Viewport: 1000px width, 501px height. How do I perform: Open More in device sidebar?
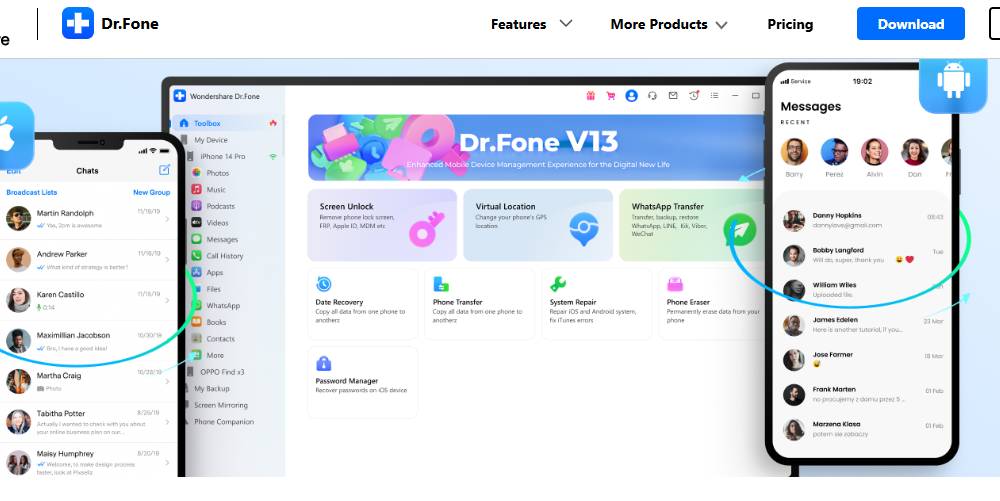click(208, 355)
